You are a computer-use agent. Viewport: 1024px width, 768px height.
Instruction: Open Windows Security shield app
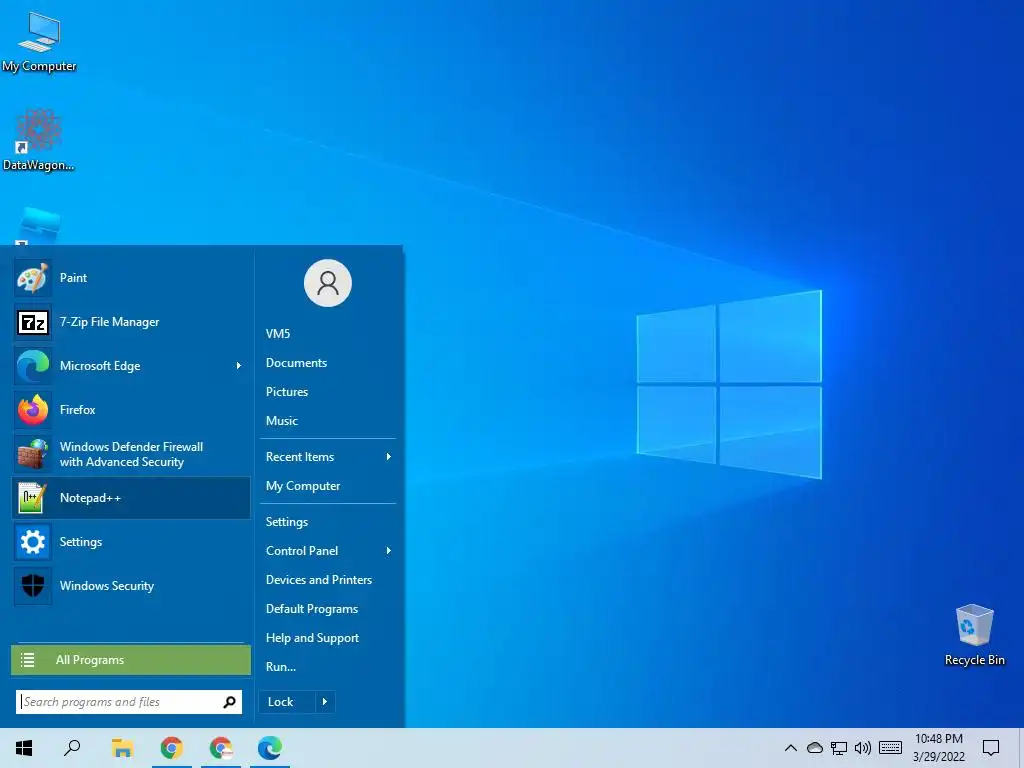131,586
